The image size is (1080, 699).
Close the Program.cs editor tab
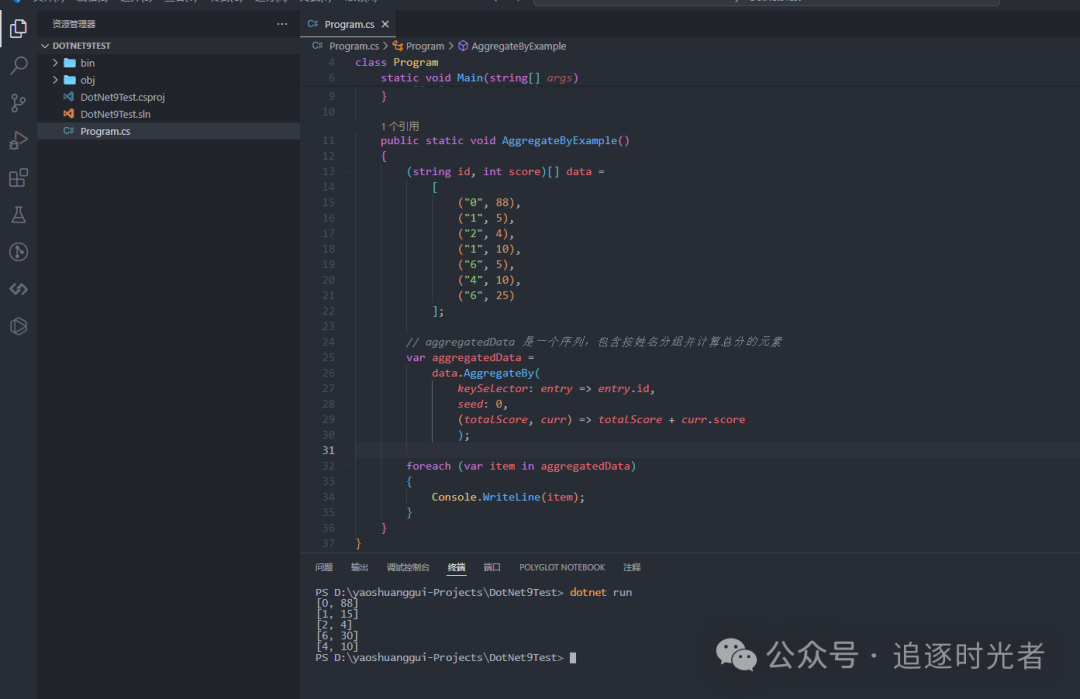(385, 24)
